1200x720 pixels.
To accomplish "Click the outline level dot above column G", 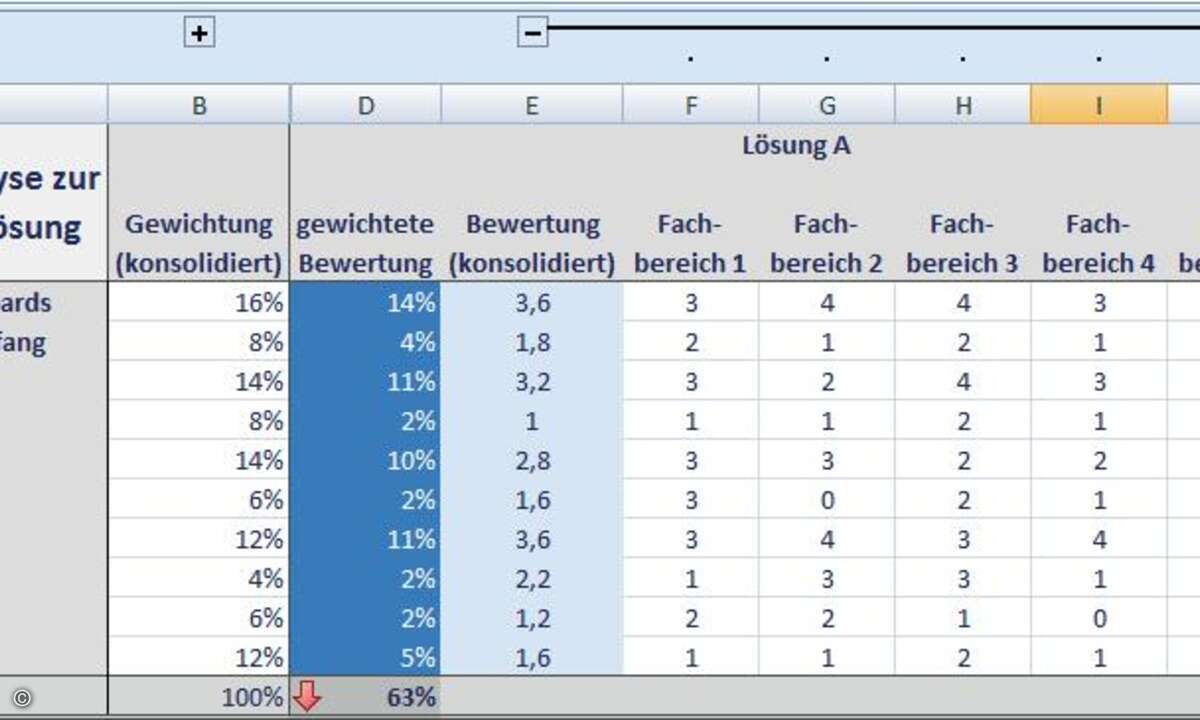I will point(827,60).
